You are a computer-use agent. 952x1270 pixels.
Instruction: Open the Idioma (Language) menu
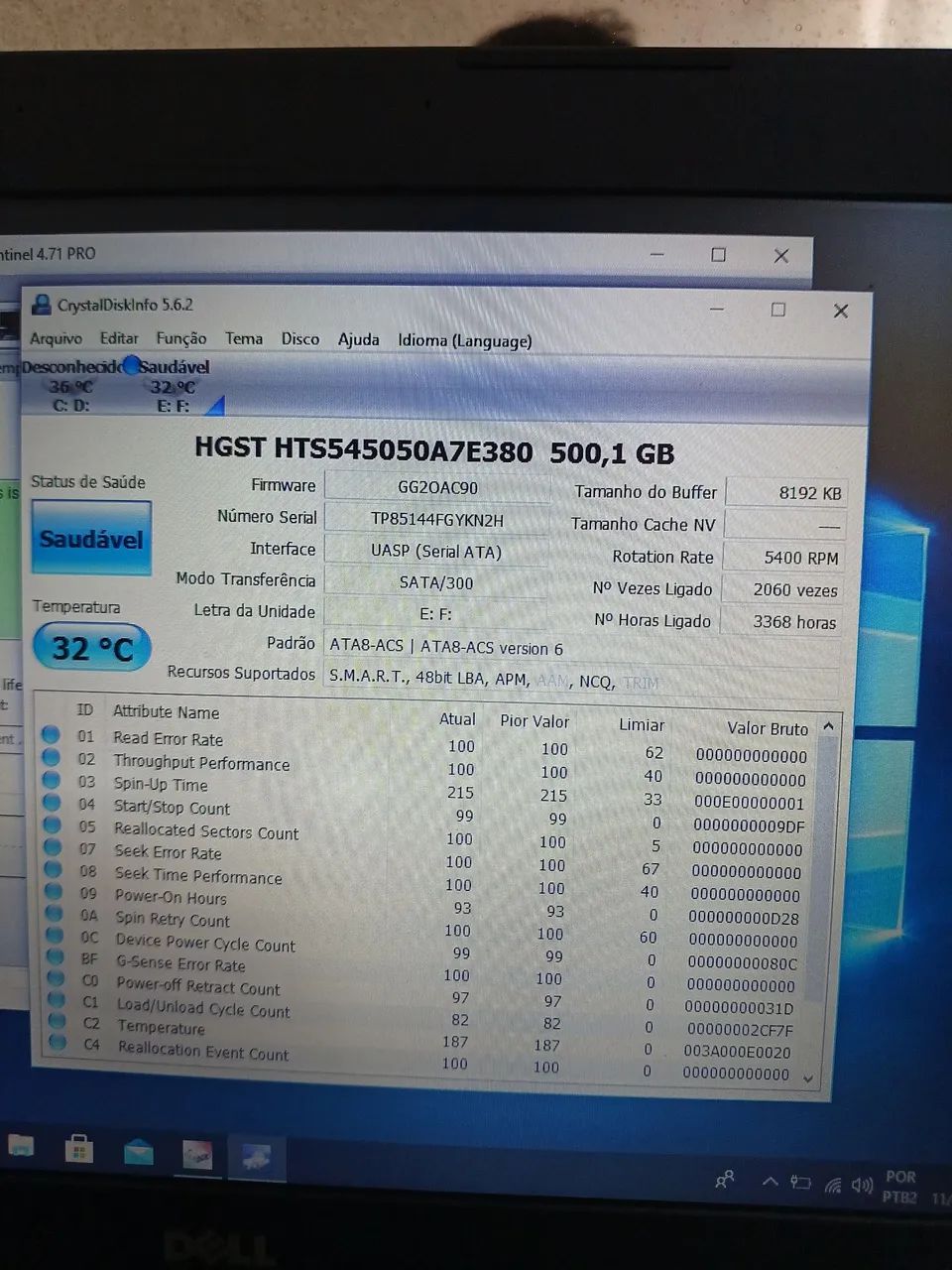465,340
